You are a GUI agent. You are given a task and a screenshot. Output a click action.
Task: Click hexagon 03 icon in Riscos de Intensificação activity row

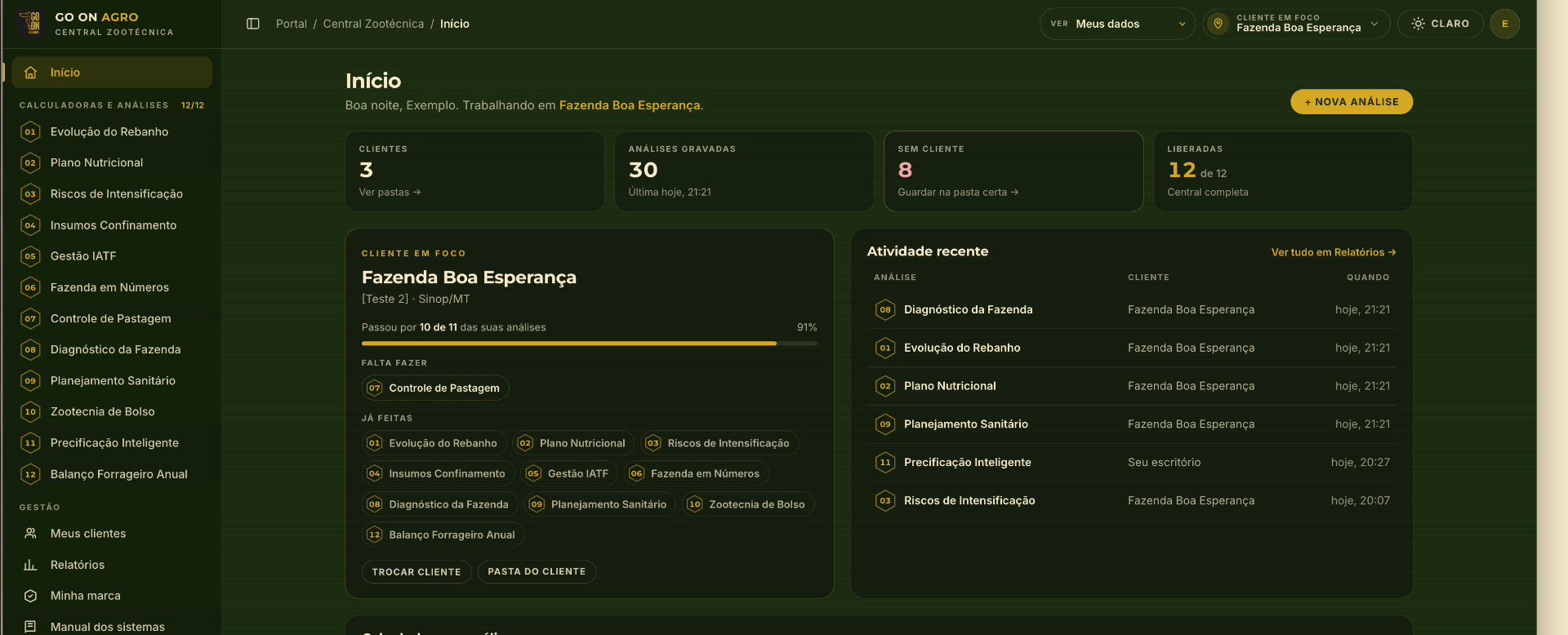(885, 501)
